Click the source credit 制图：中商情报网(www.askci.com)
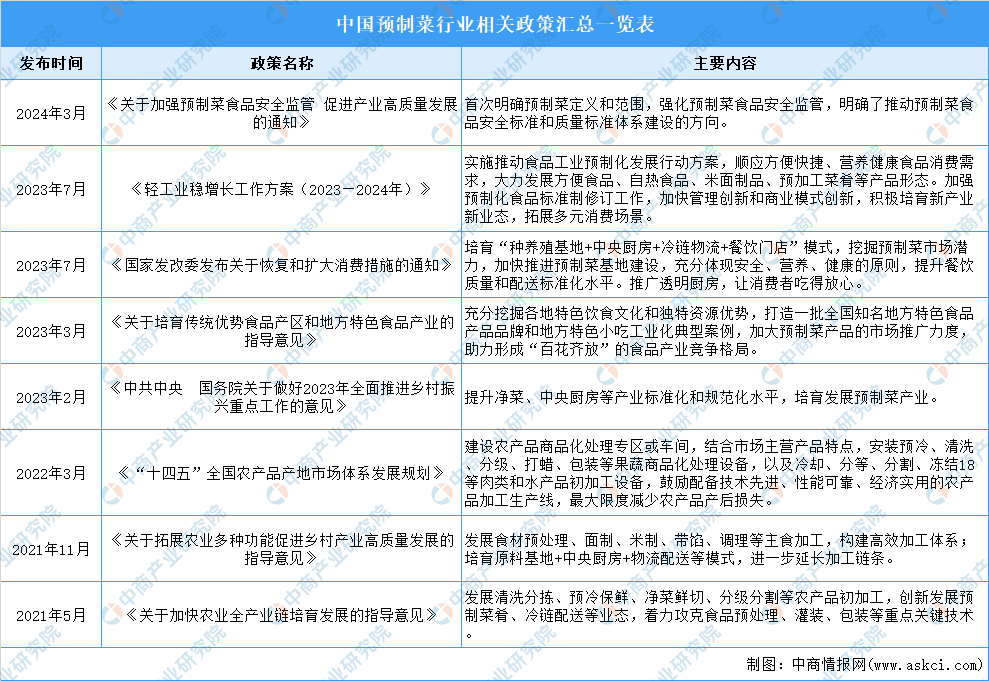The image size is (989, 681). (x=864, y=664)
